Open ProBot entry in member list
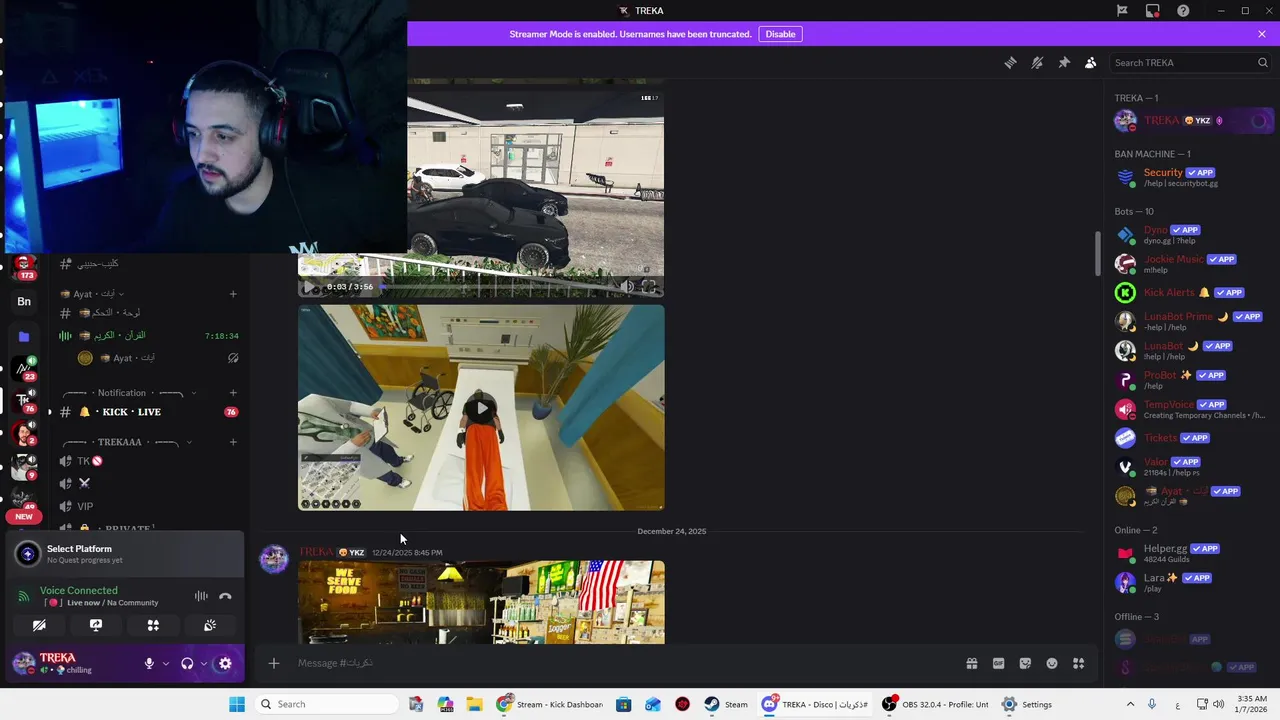Image resolution: width=1280 pixels, height=720 pixels. (1192, 380)
